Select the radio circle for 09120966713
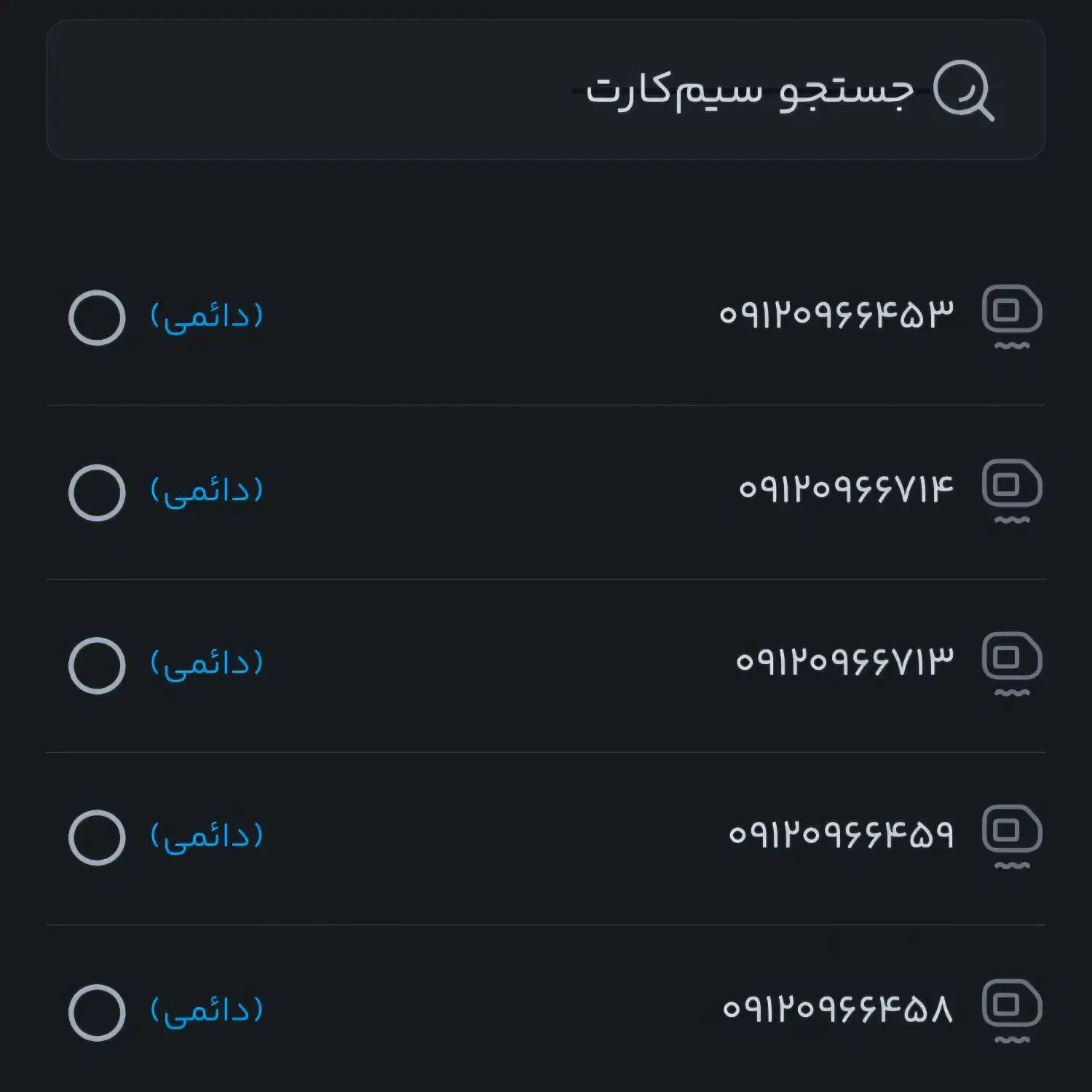Image resolution: width=1092 pixels, height=1092 pixels. click(97, 664)
